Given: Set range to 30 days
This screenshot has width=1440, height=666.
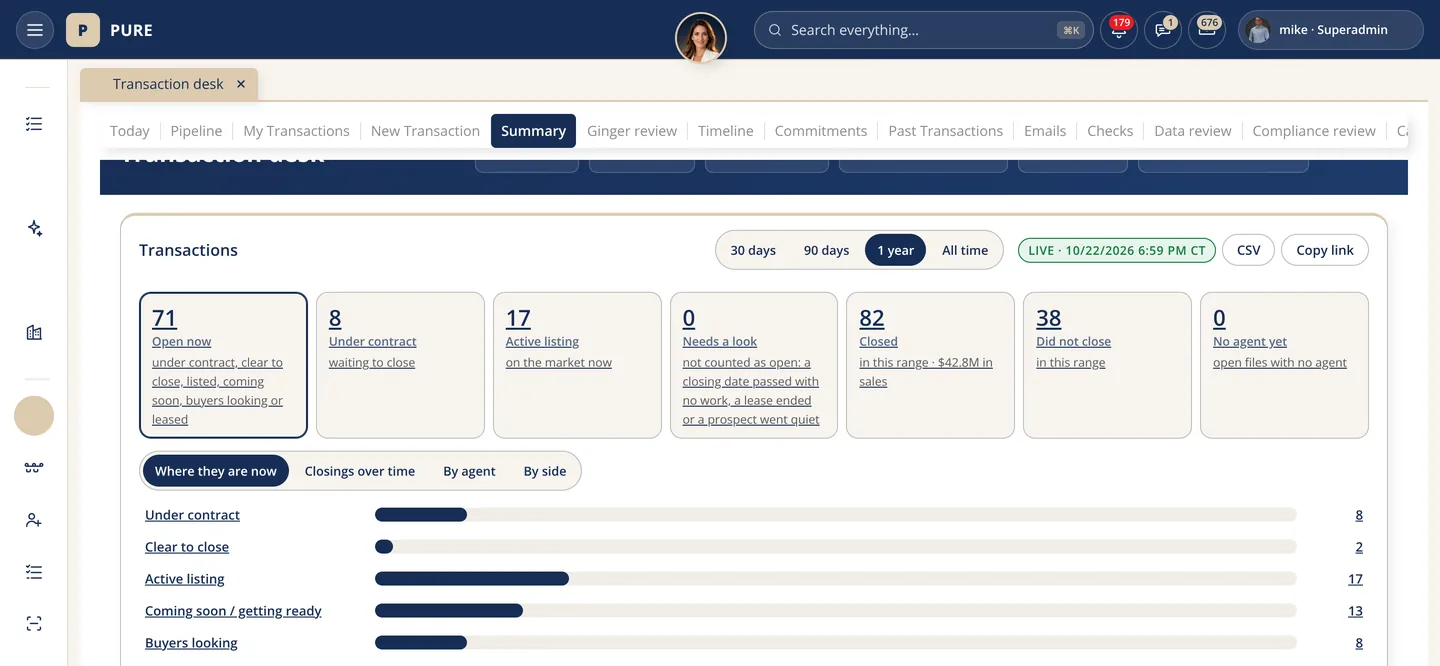Looking at the screenshot, I should click(x=753, y=250).
